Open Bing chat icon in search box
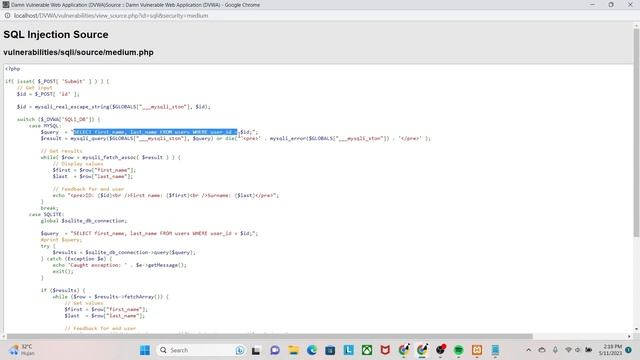 240,350
